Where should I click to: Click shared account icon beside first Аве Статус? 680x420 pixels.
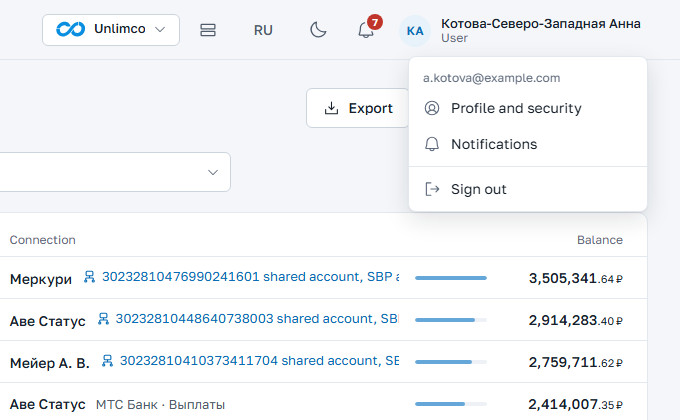point(103,318)
